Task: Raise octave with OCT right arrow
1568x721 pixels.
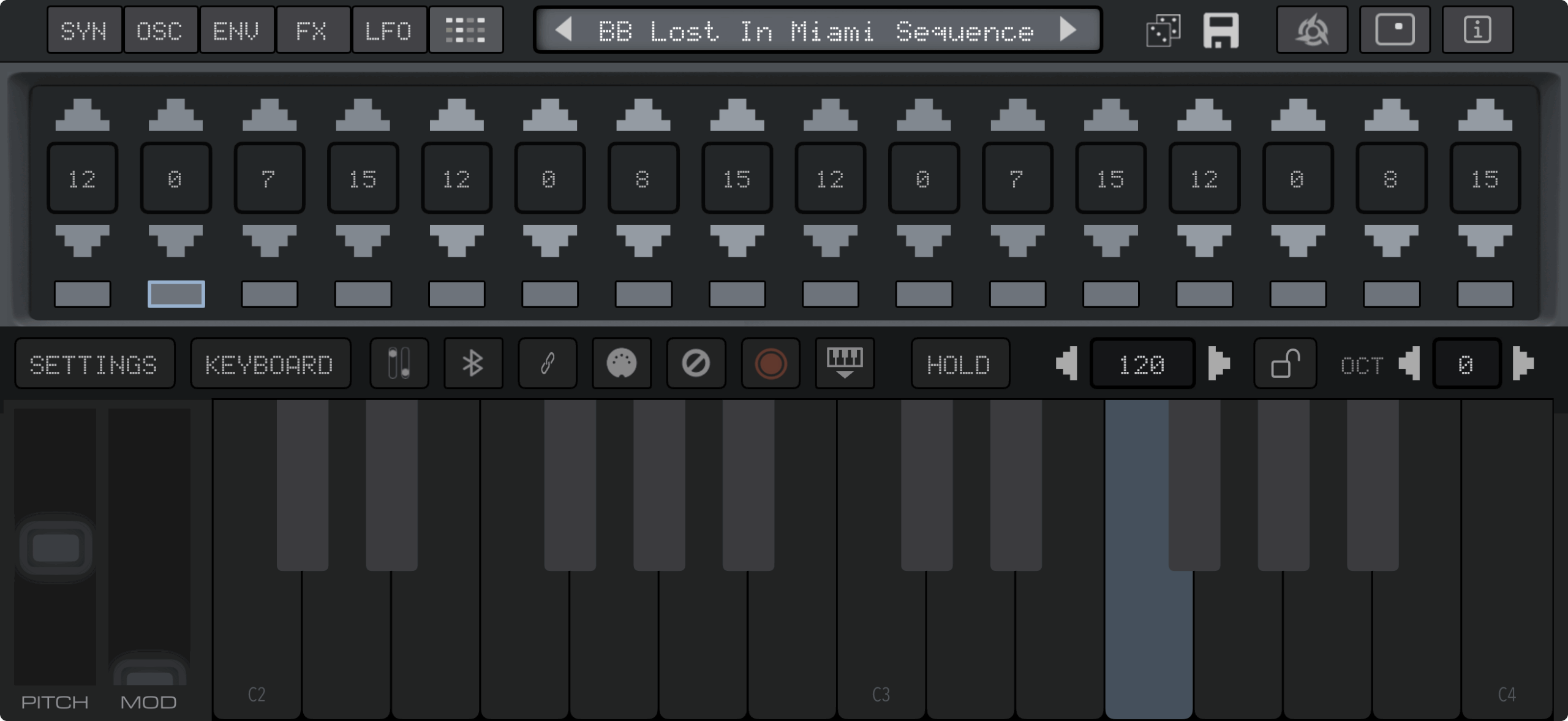Action: coord(1523,364)
